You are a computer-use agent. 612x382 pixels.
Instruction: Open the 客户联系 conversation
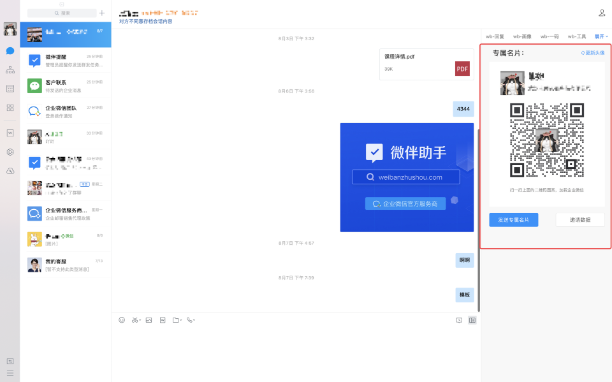66,86
